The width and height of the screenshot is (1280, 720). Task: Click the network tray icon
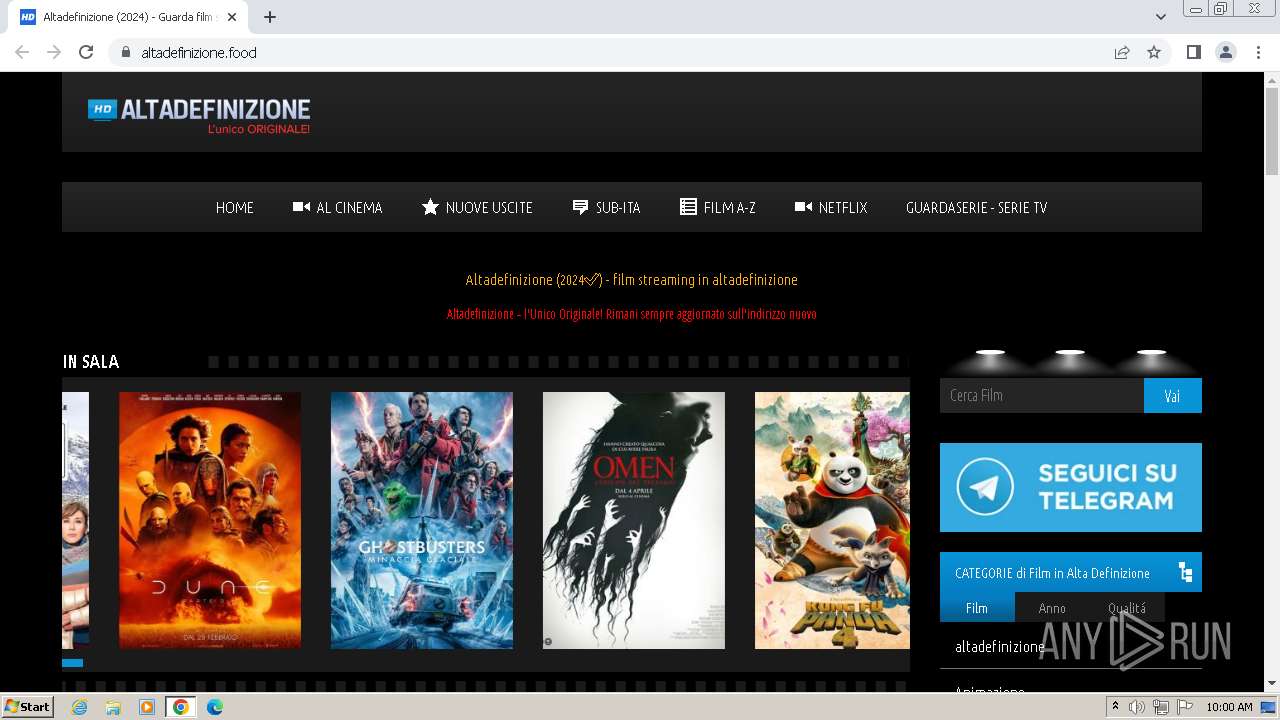point(1161,707)
